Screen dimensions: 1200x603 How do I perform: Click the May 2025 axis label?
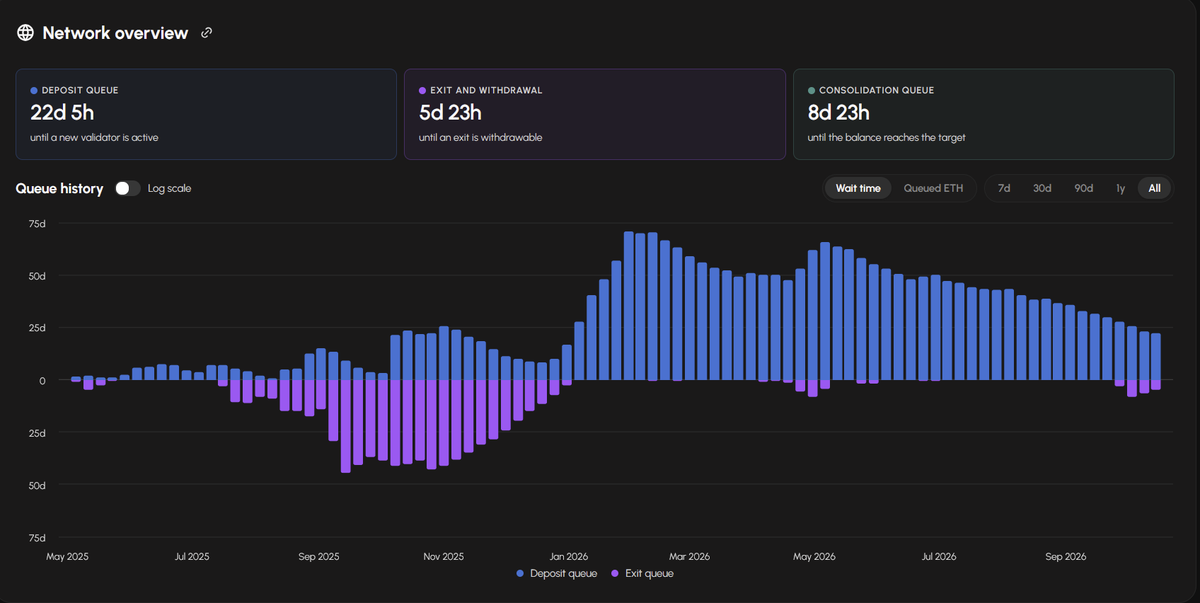(68, 556)
